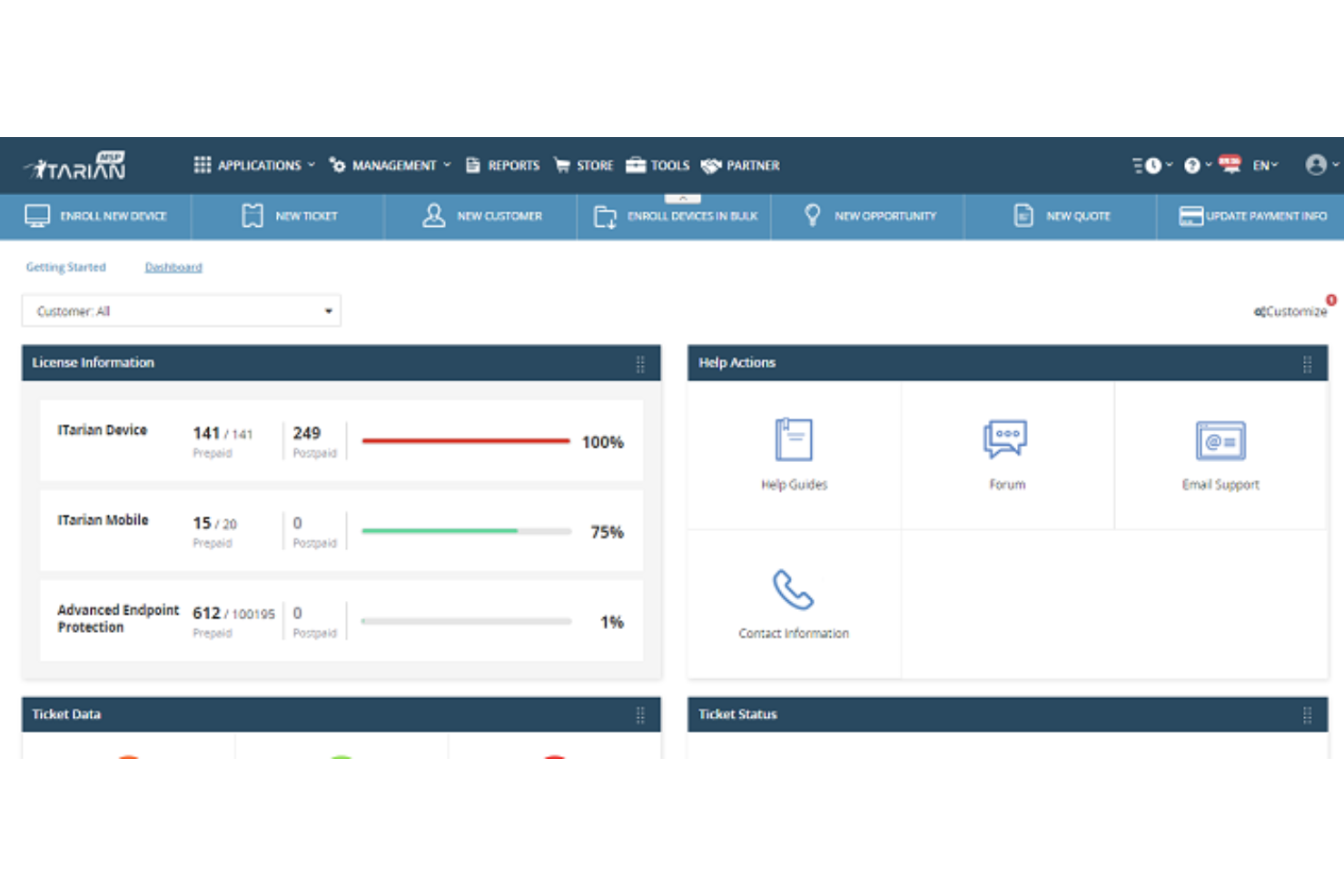Viewport: 1344px width, 896px height.
Task: Open the Enroll New Device action
Action: [x=98, y=216]
